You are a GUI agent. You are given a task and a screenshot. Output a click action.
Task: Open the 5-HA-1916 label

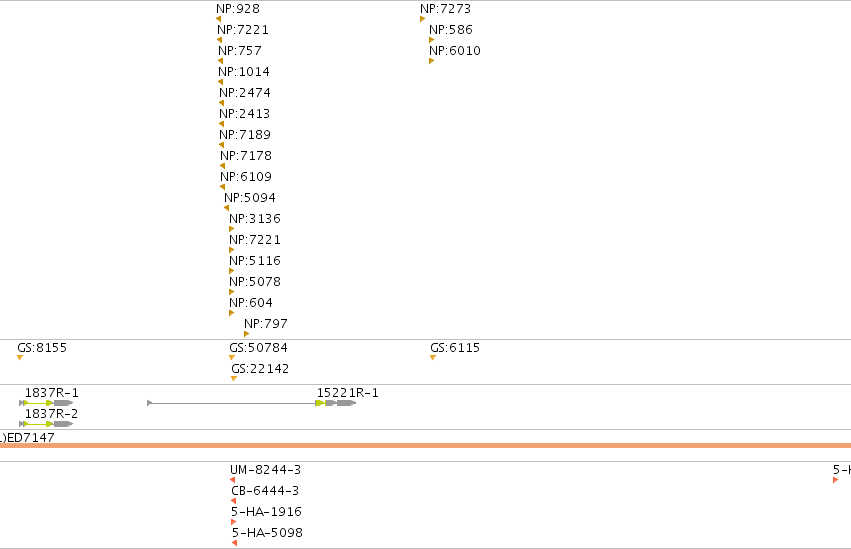[266, 512]
